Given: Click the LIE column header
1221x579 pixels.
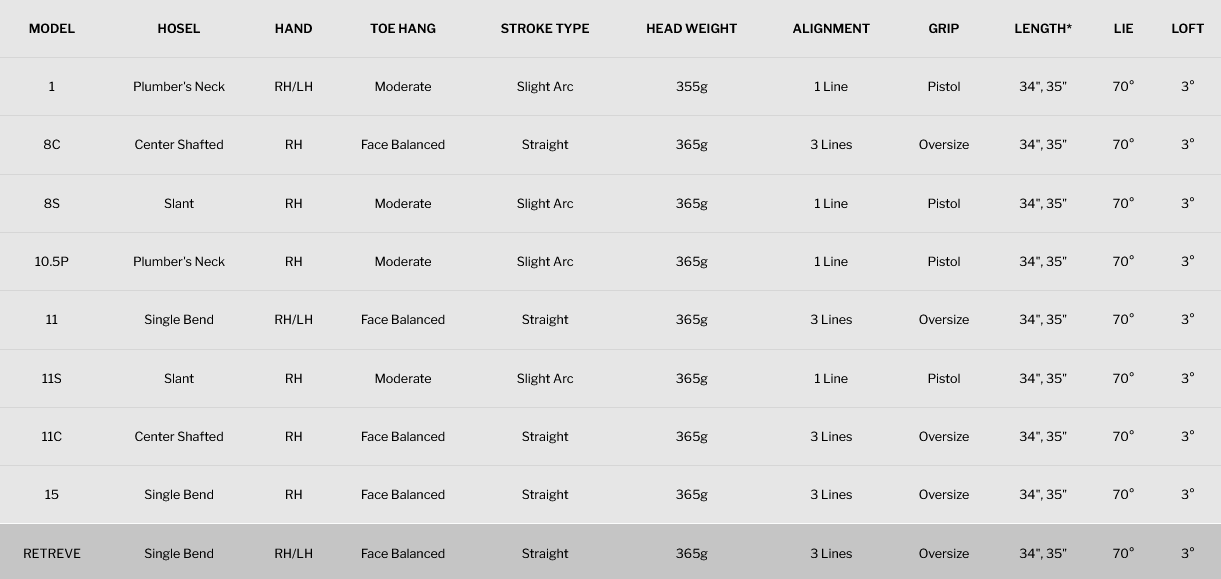Looking at the screenshot, I should point(1124,29).
